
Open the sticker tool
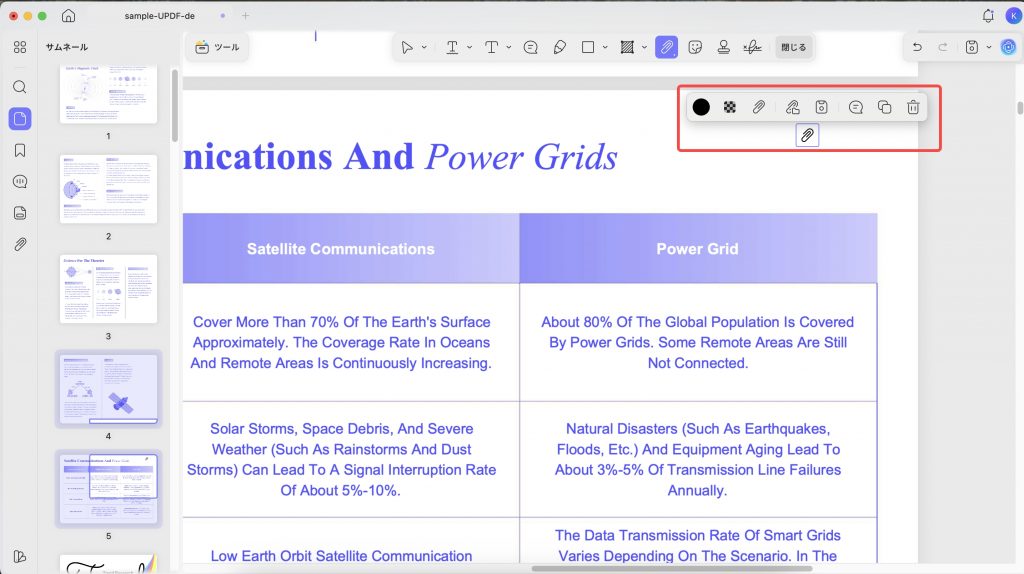[695, 47]
